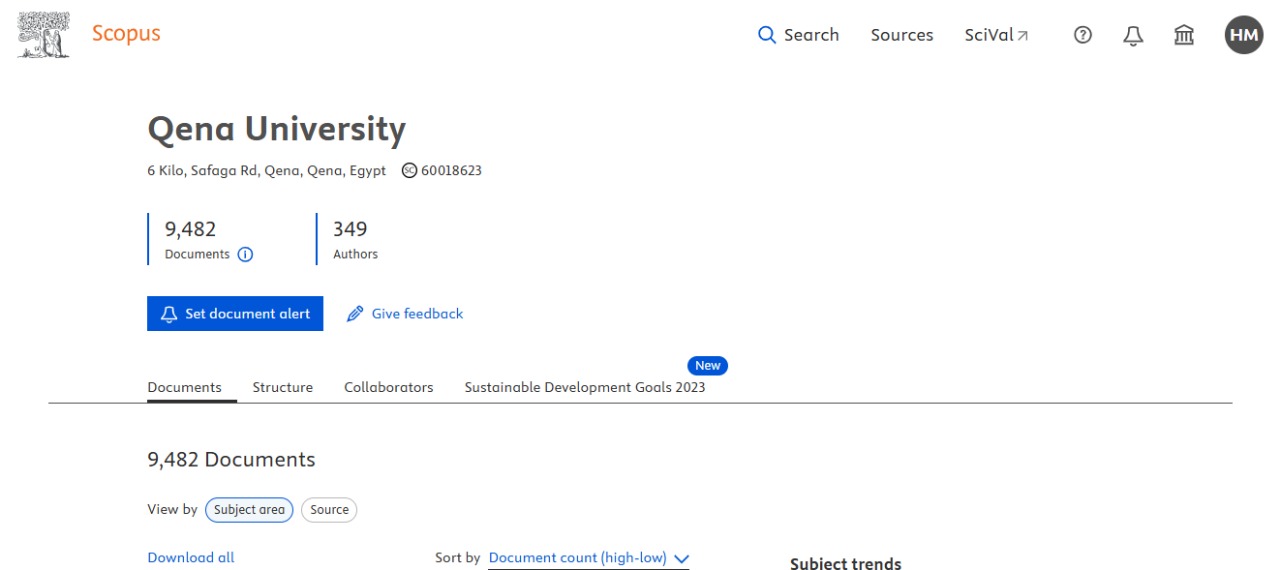
Task: Open SciVal external link
Action: [996, 35]
